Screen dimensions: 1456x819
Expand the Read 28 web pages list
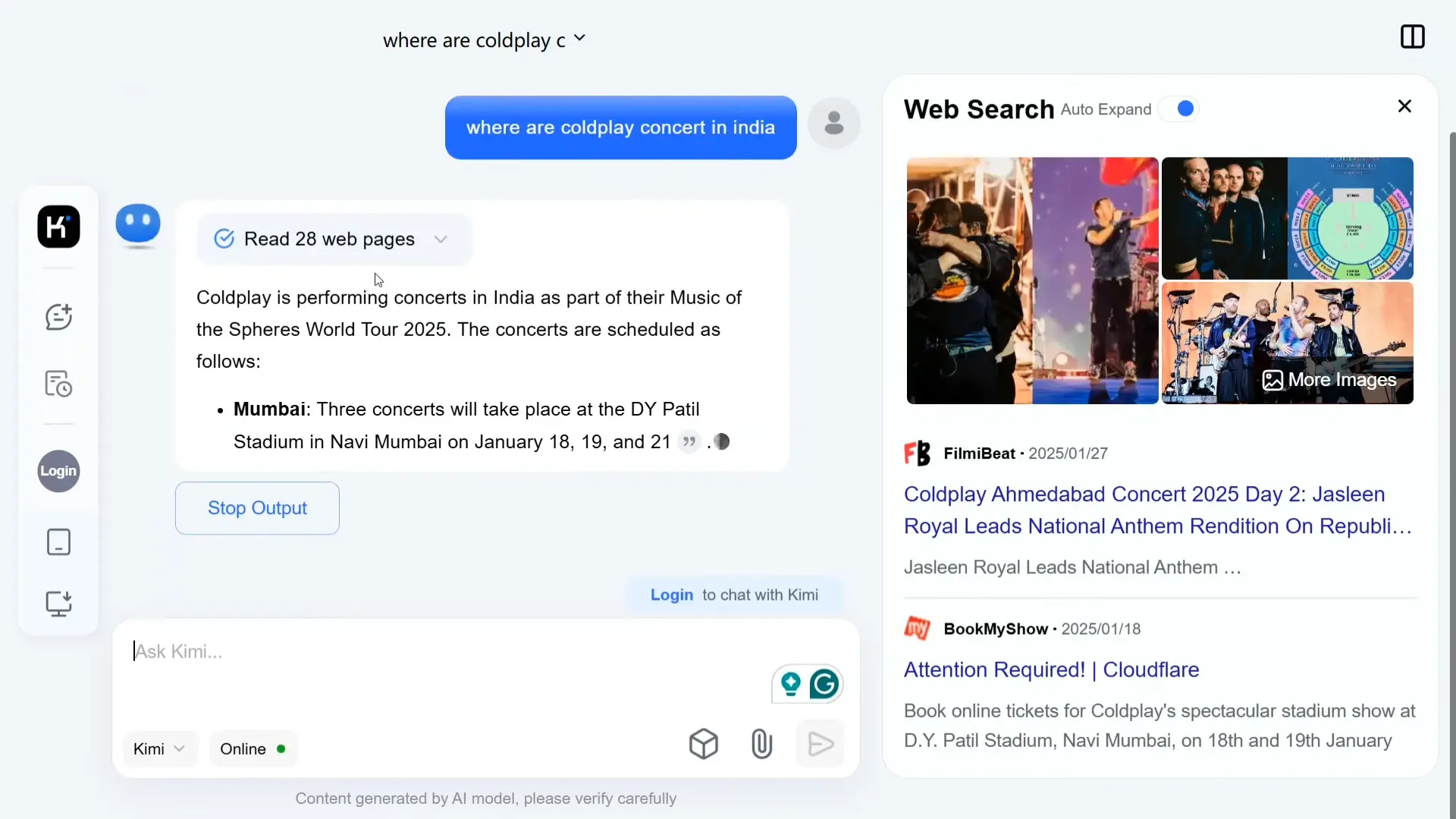pyautogui.click(x=334, y=239)
